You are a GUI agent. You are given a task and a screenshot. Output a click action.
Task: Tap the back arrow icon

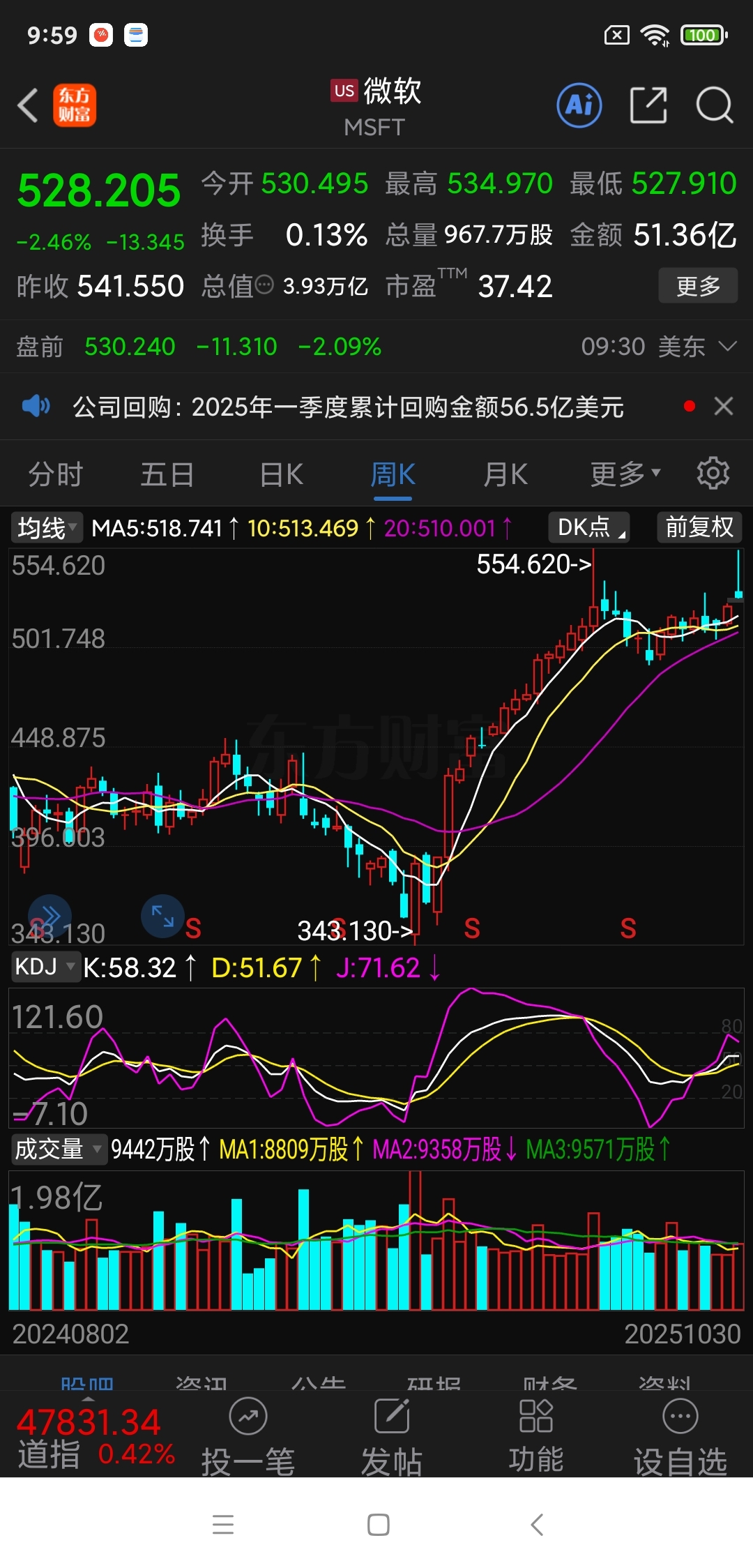(x=28, y=105)
